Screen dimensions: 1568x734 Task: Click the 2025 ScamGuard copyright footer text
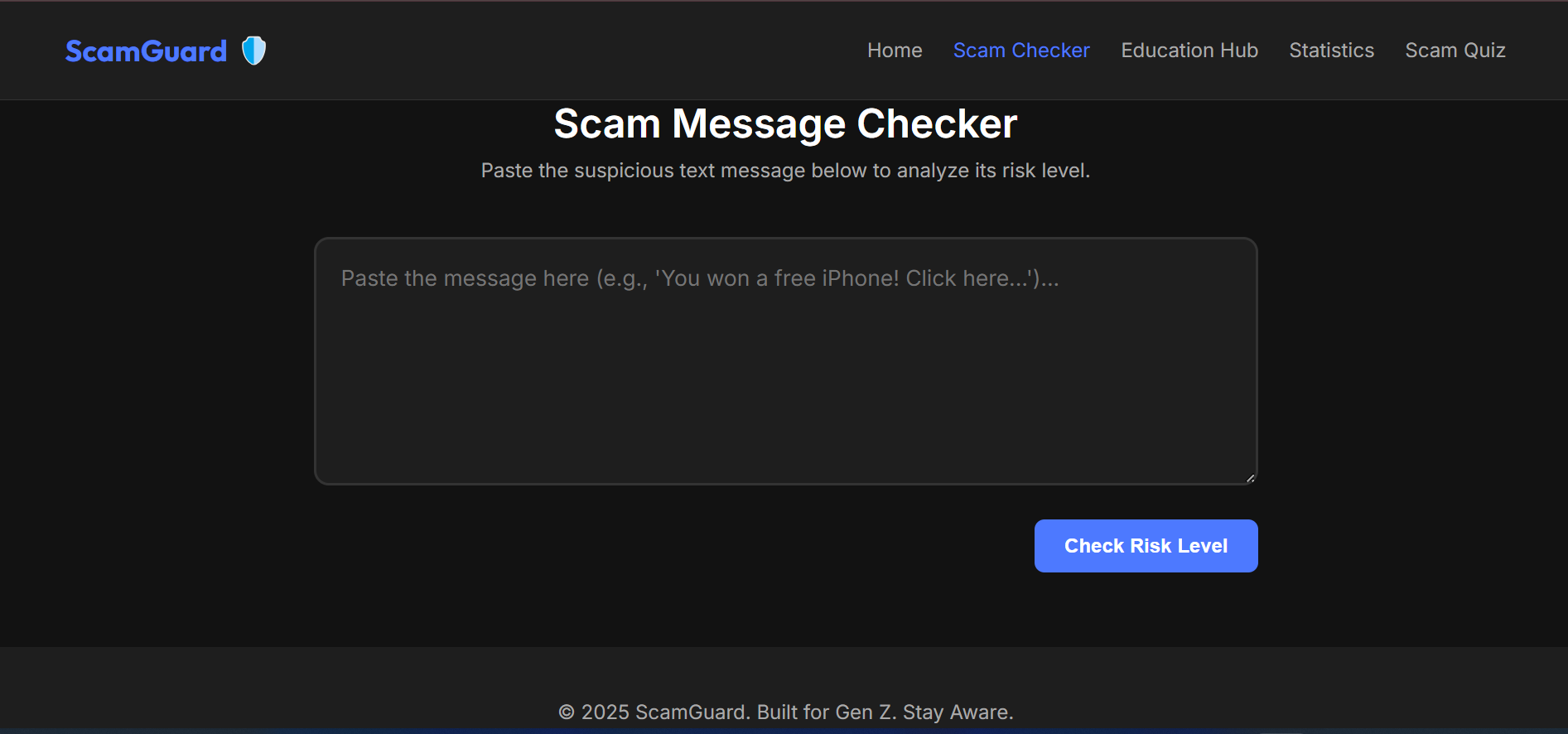(785, 712)
